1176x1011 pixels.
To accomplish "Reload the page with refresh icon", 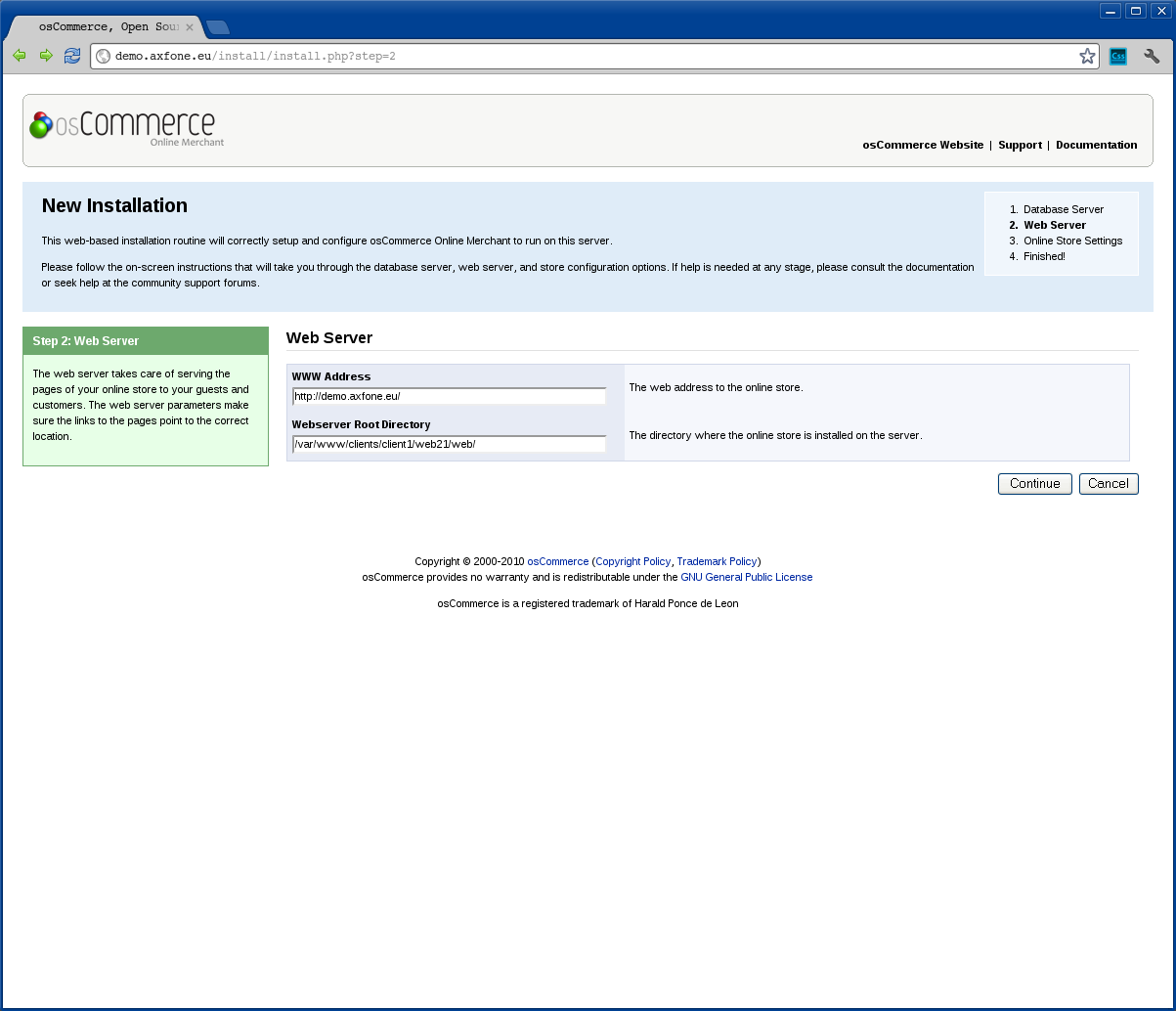I will [72, 56].
